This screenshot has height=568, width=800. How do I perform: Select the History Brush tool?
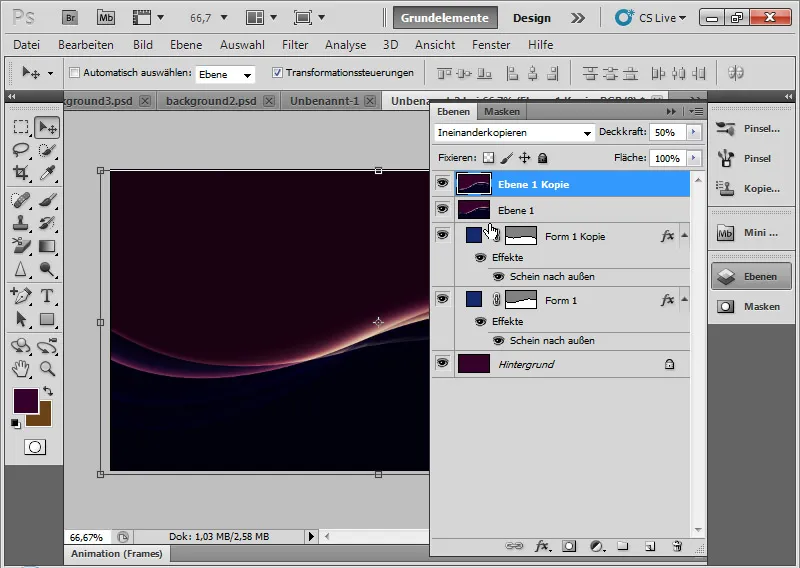pyautogui.click(x=47, y=223)
